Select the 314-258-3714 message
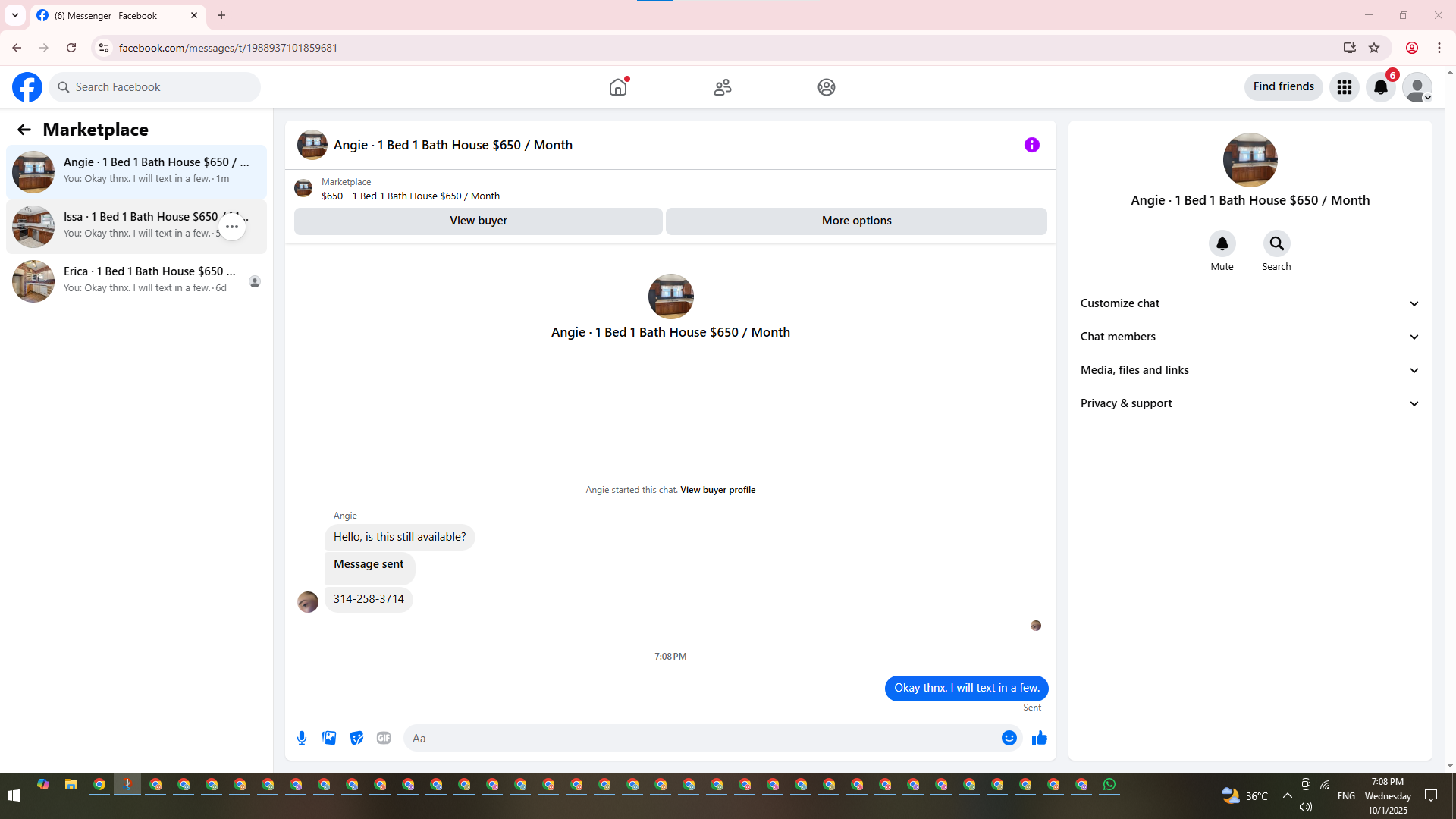This screenshot has height=819, width=1456. [369, 599]
